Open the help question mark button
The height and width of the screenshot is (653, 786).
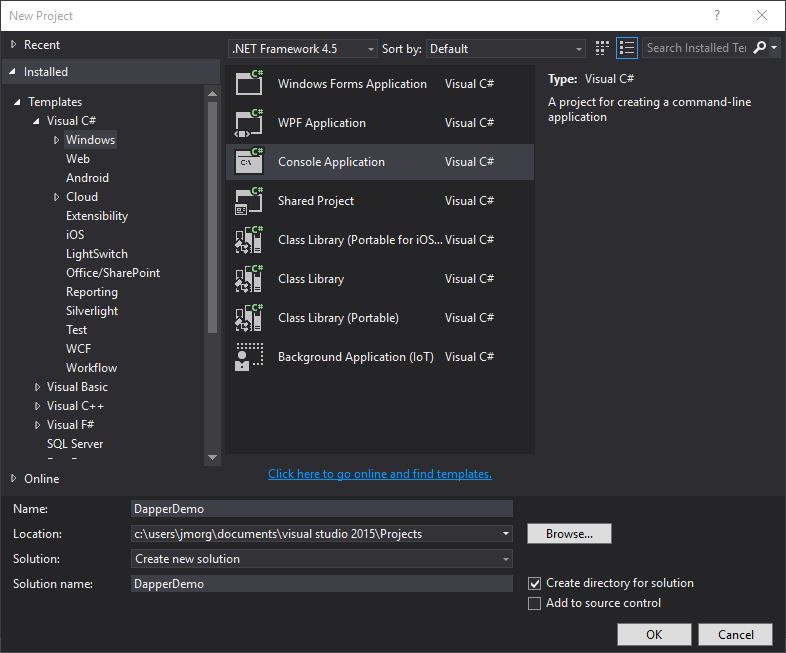(717, 16)
